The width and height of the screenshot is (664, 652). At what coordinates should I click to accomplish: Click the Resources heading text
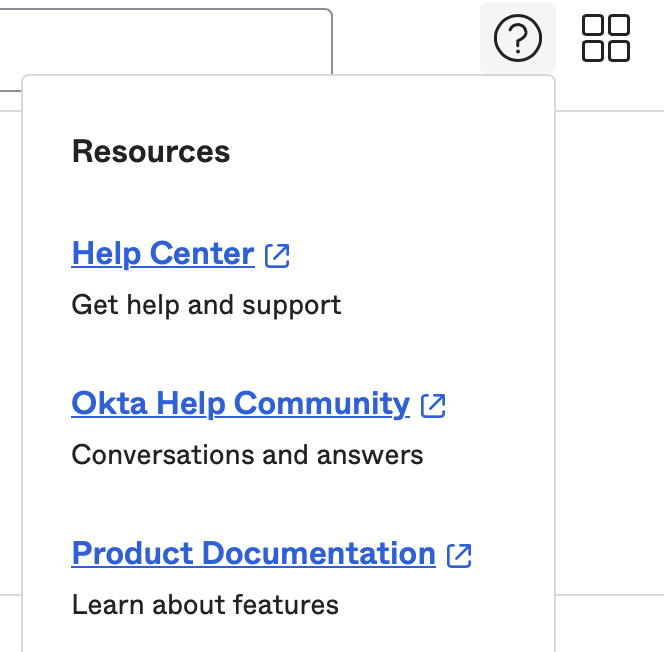click(151, 152)
